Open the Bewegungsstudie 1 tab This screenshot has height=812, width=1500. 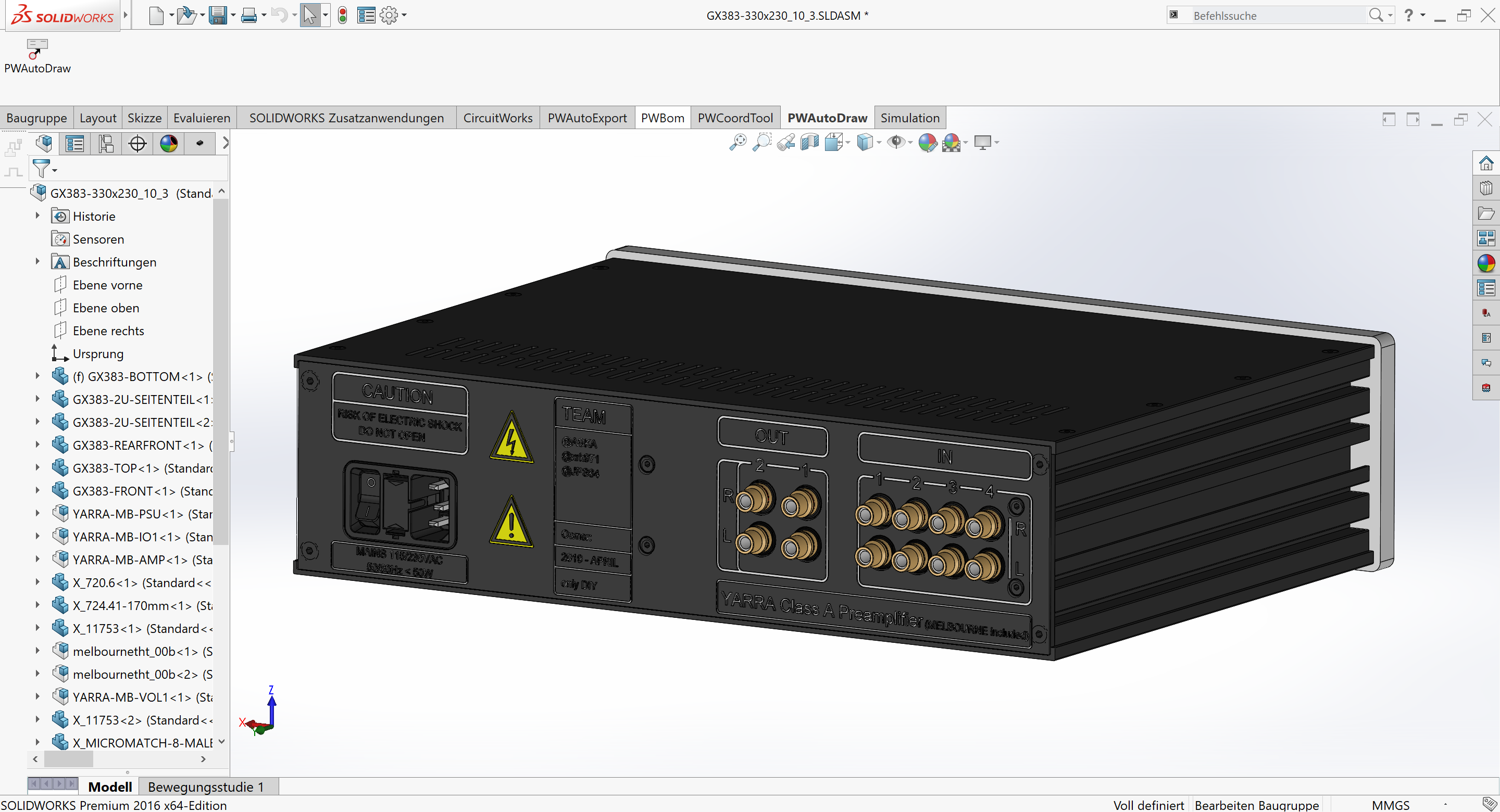coord(206,786)
